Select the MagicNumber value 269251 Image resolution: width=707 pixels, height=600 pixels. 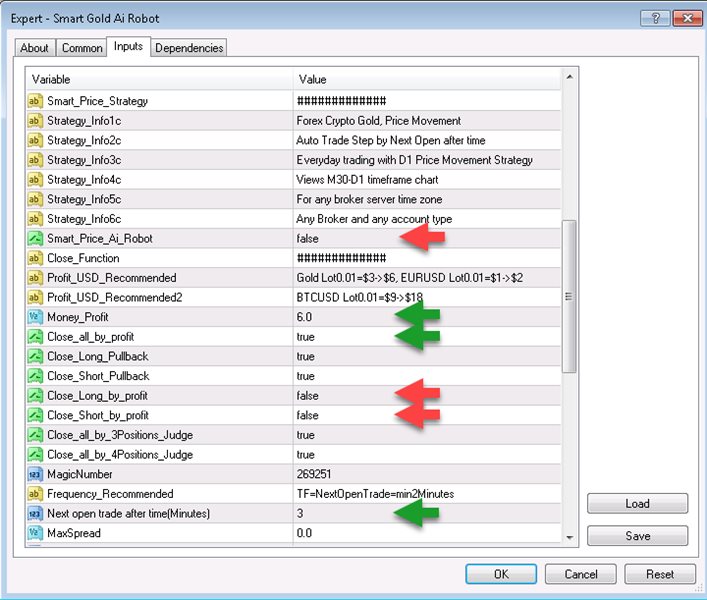[x=314, y=474]
